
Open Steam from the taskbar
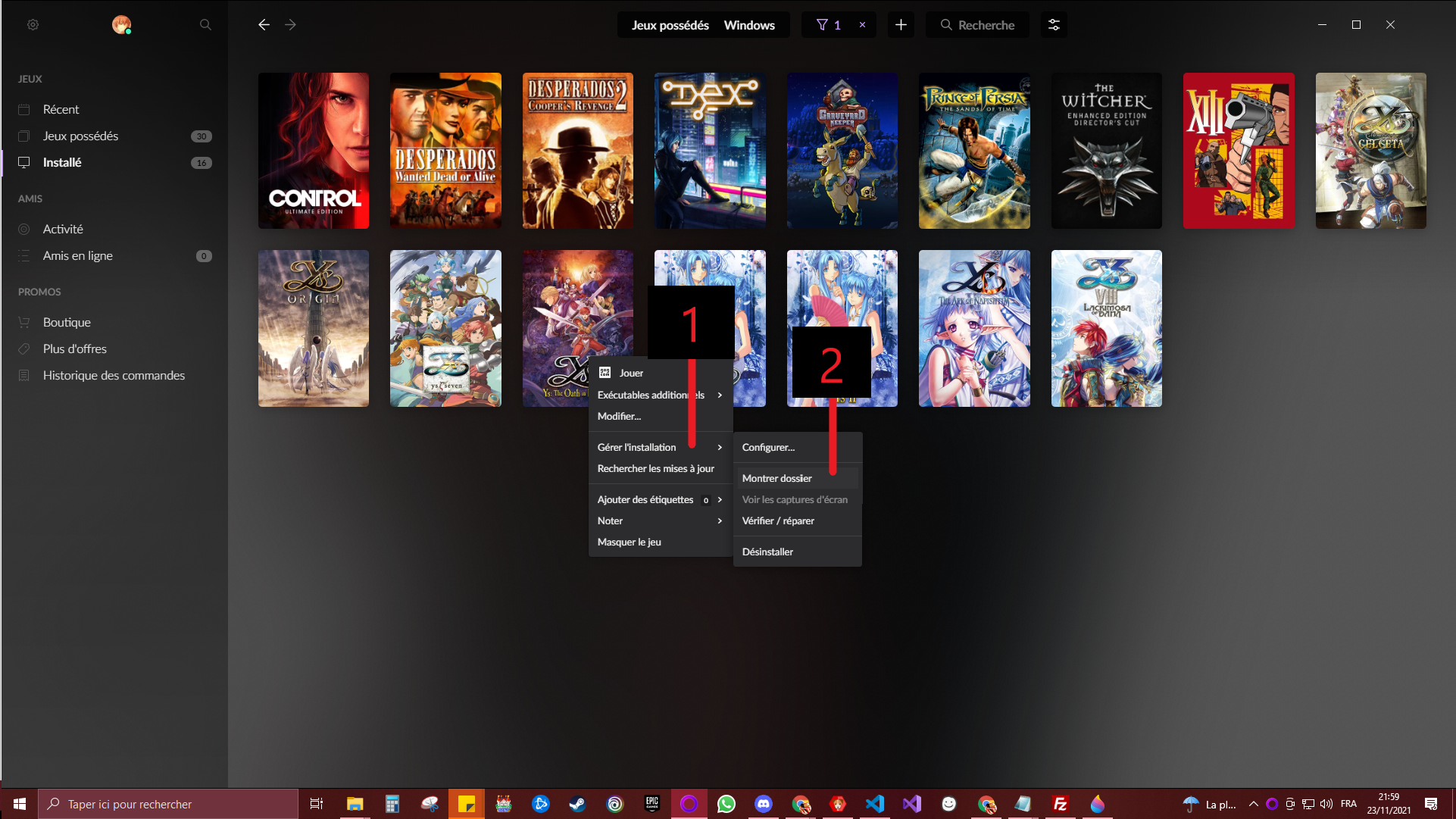[x=577, y=804]
